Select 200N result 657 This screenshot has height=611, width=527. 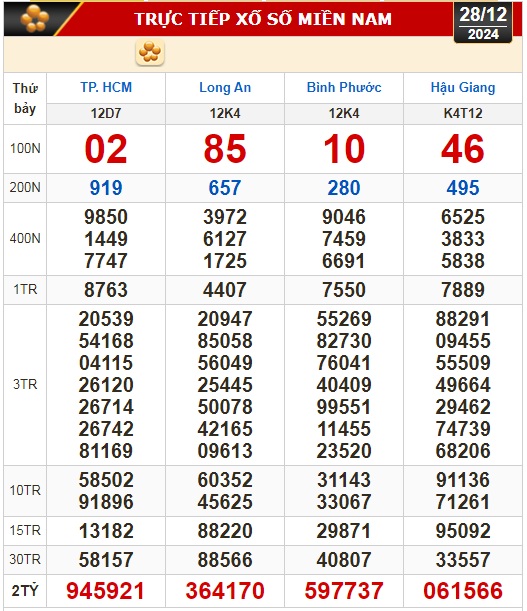tap(225, 188)
